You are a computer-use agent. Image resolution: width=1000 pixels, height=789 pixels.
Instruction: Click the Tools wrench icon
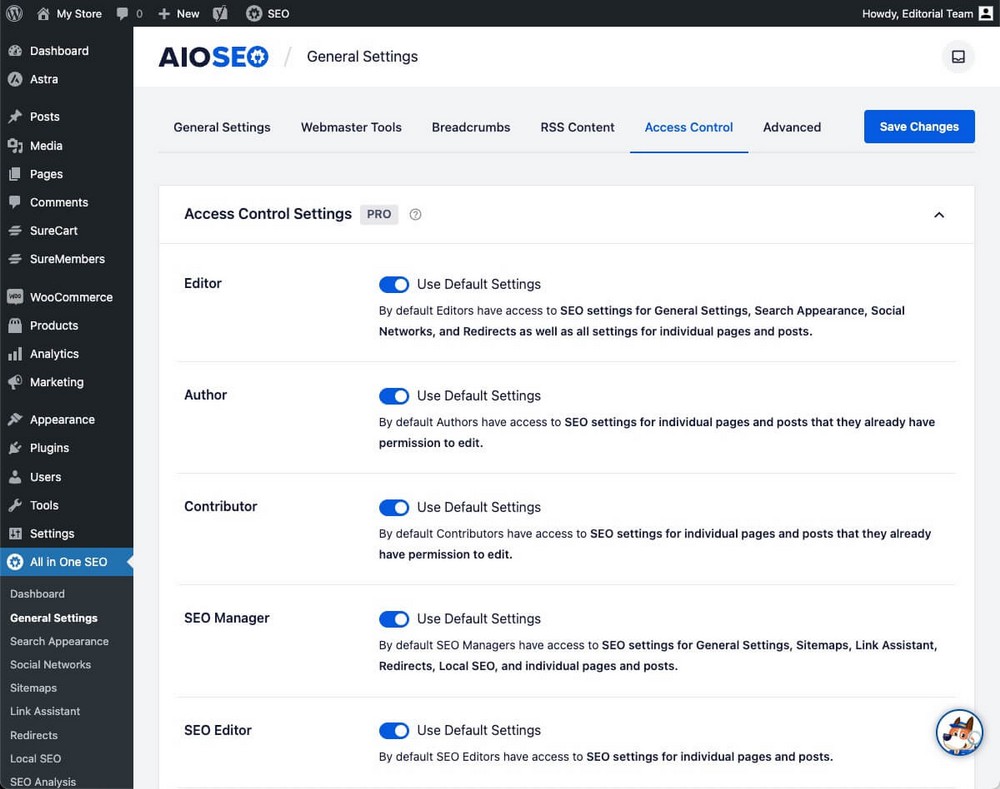coord(15,505)
